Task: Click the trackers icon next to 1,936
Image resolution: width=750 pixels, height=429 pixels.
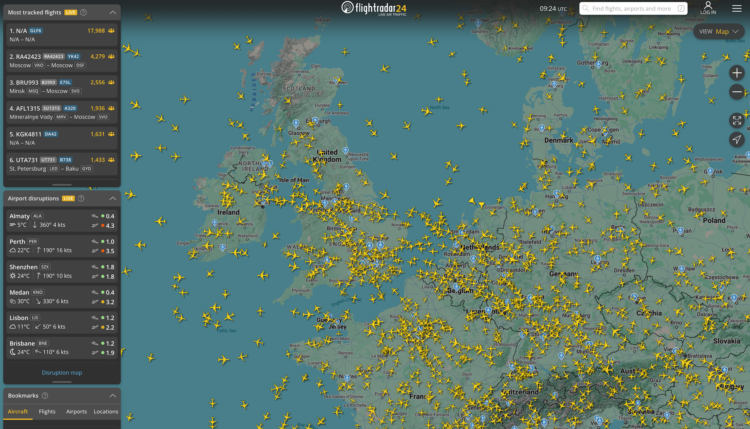Action: click(111, 108)
